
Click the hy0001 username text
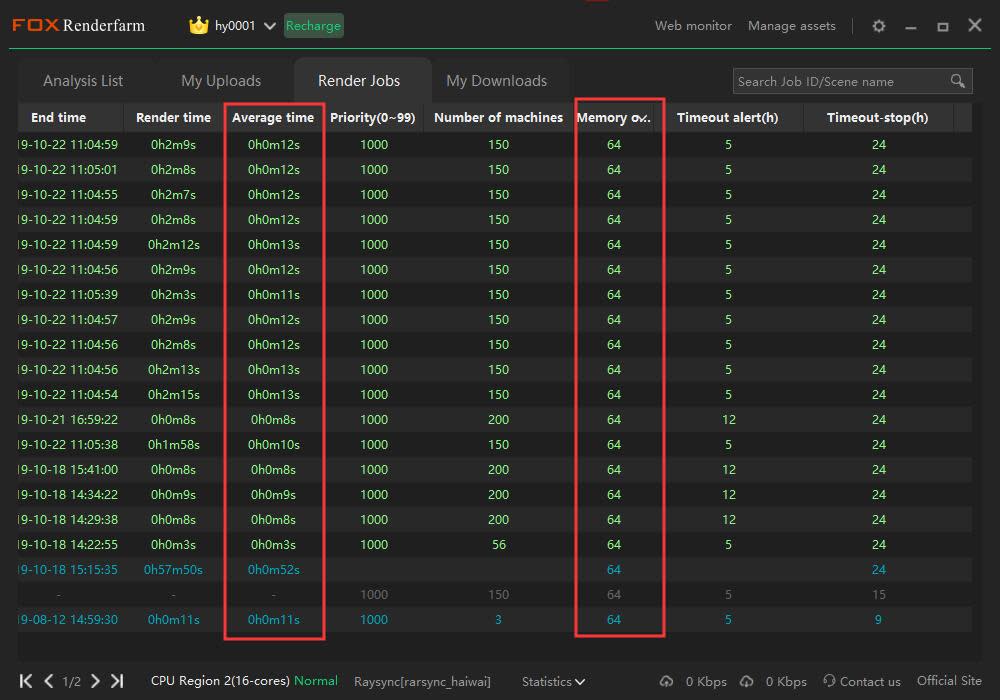click(235, 26)
